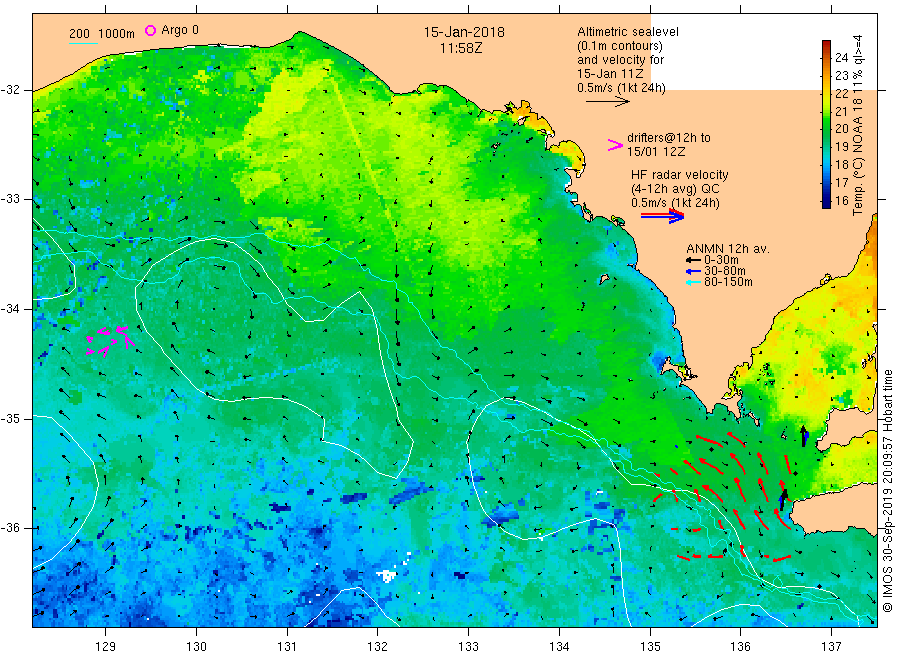Click the longitude label 134
This screenshot has width=900, height=660.
click(559, 646)
